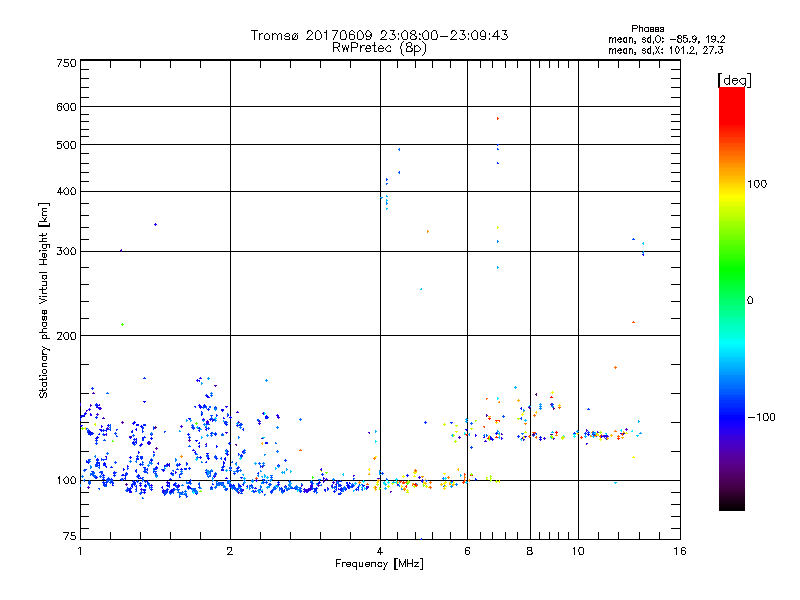The height and width of the screenshot is (600, 800).
Task: Click the '[deg]' colorbar unit label
Action: click(x=734, y=80)
